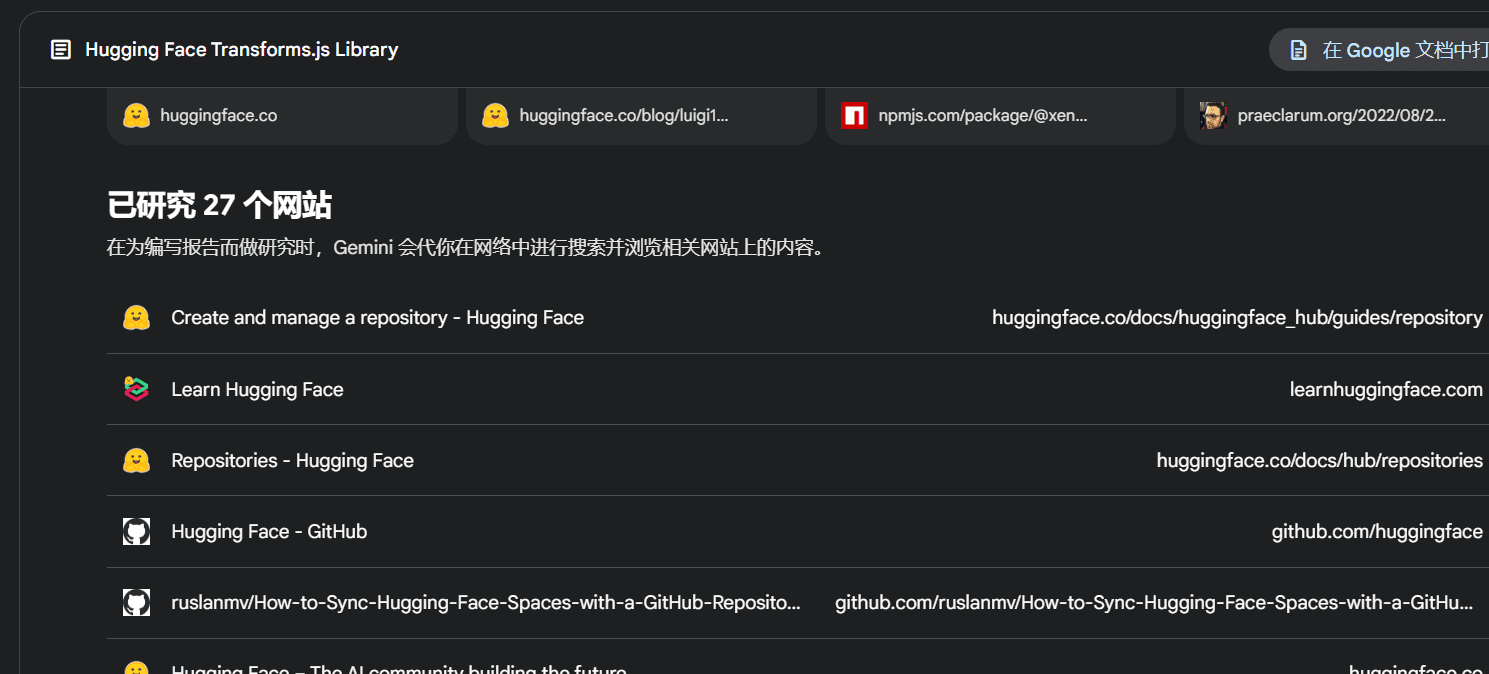Screen dimensions: 1489x674
Task: Click the Google Docs file icon
Action: pyautogui.click(x=1298, y=50)
